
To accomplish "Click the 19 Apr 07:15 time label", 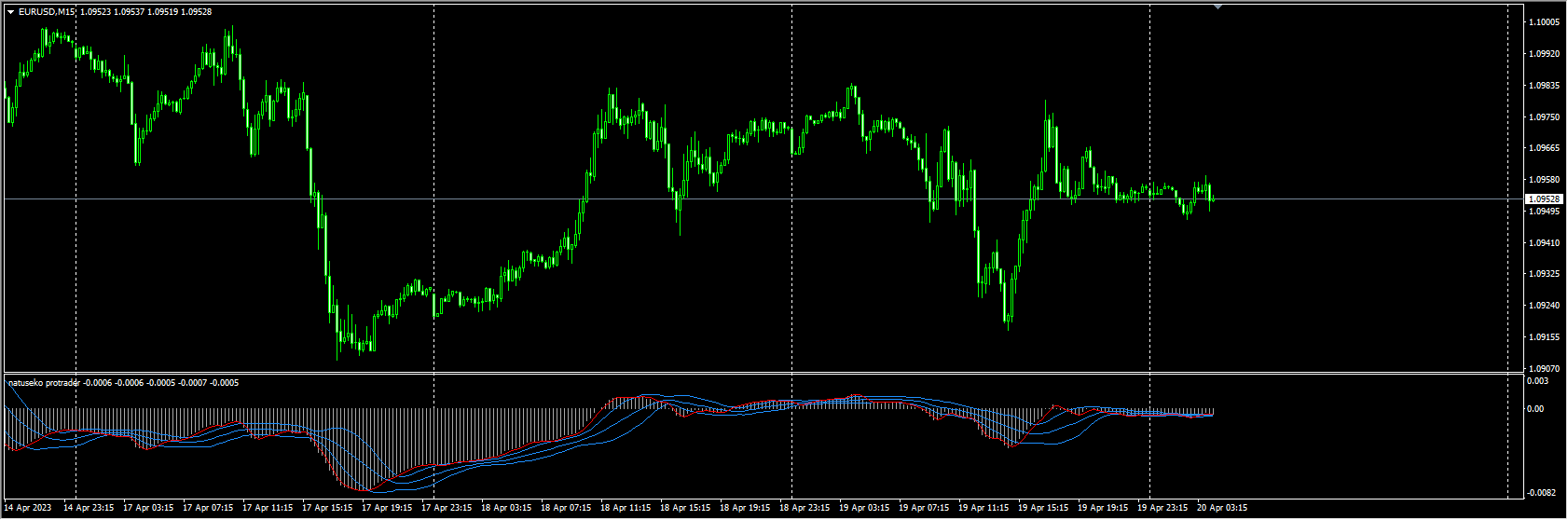I will [x=924, y=508].
